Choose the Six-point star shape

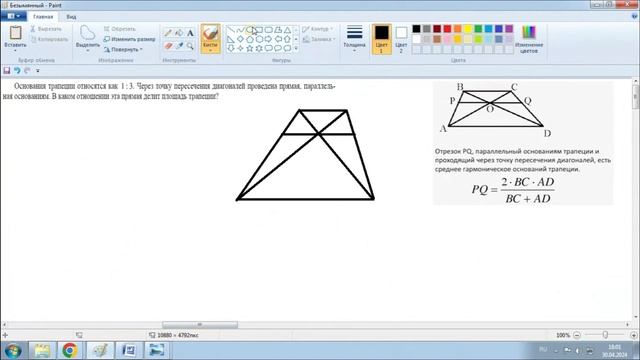point(259,48)
